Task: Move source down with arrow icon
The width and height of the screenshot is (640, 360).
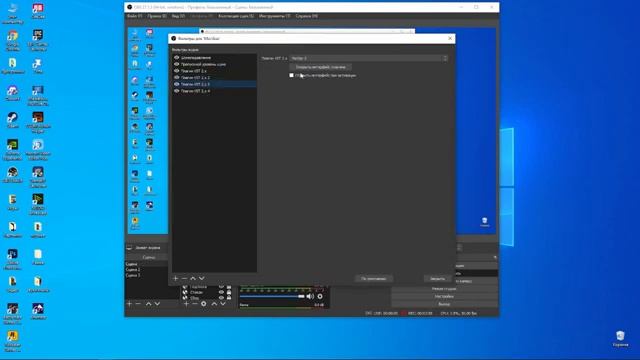Action: 223,304
